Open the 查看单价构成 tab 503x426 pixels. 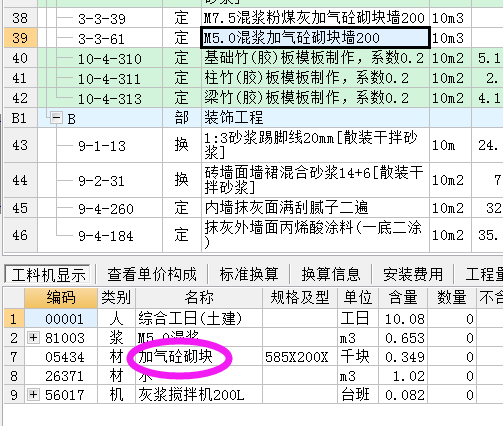click(x=152, y=275)
